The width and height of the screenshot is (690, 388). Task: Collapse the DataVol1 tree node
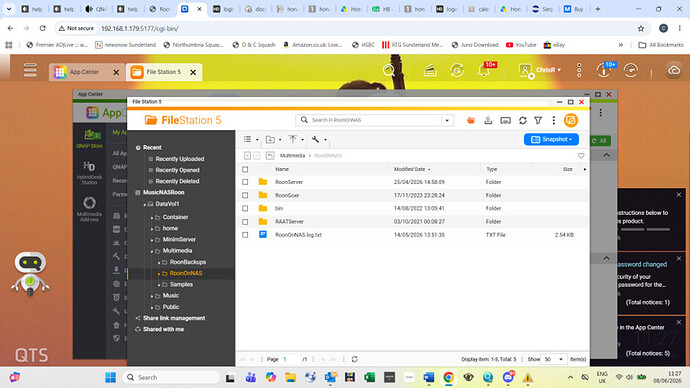click(x=144, y=205)
